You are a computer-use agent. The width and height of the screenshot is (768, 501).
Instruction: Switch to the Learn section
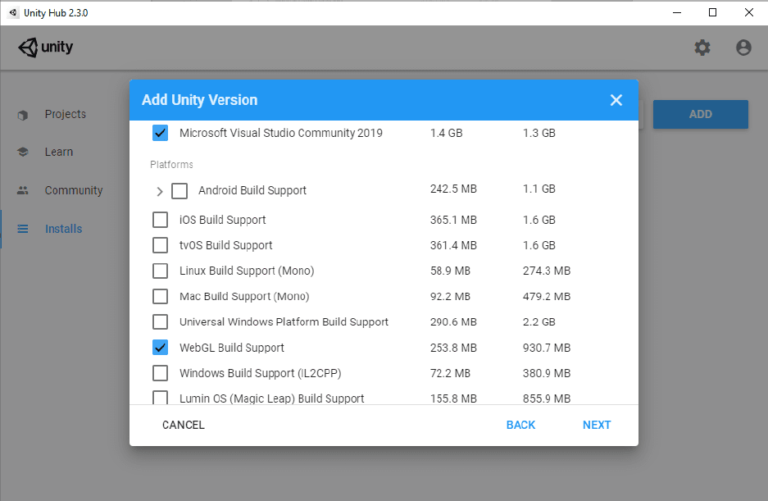click(58, 152)
